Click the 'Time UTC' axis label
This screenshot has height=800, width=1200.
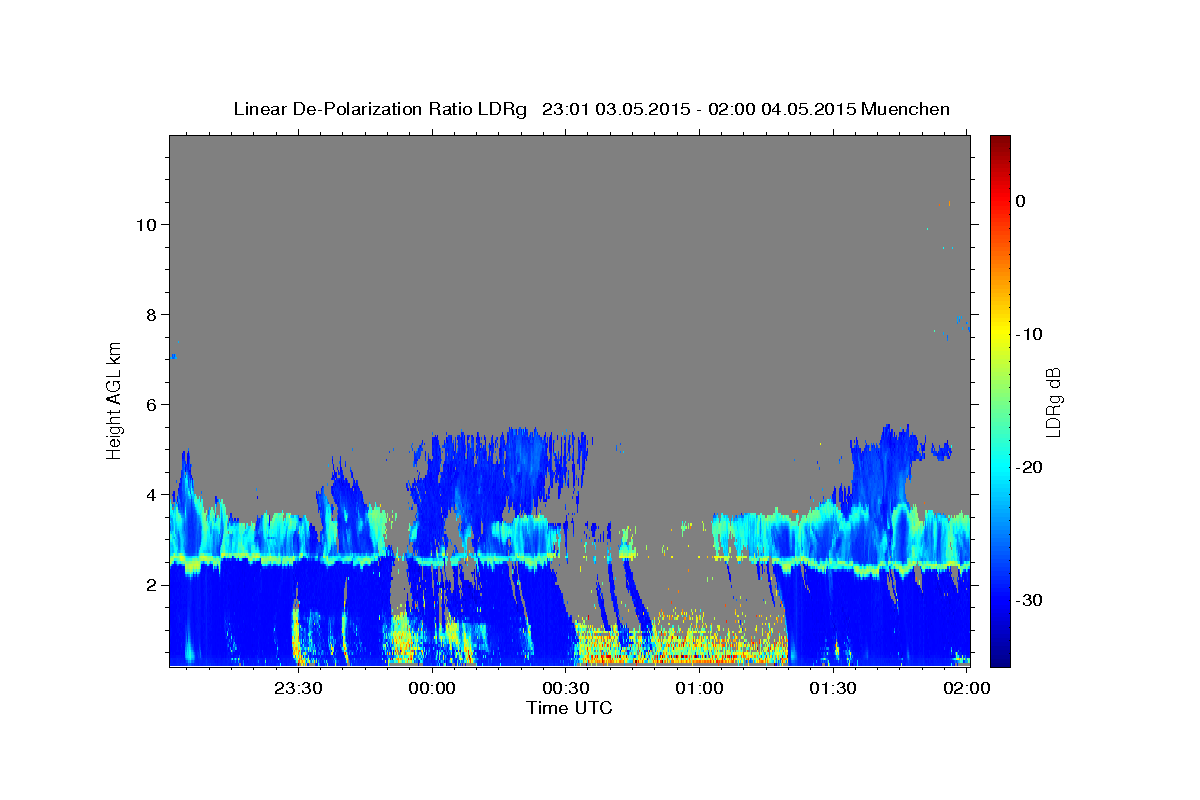tap(569, 708)
